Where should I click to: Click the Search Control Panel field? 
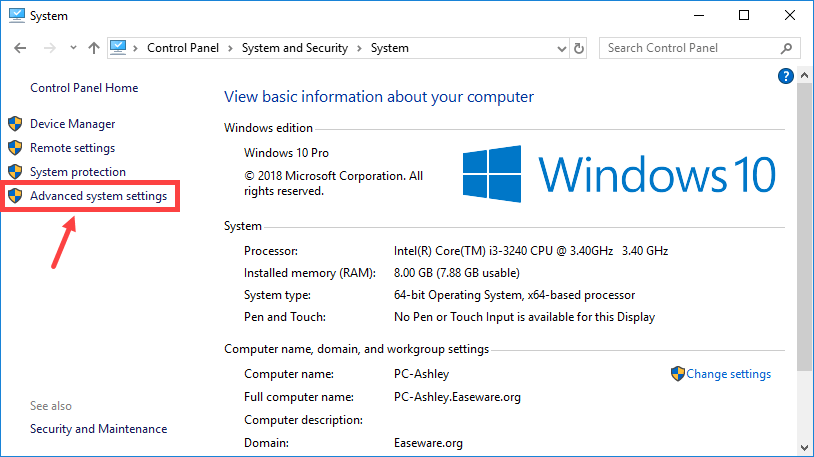690,48
